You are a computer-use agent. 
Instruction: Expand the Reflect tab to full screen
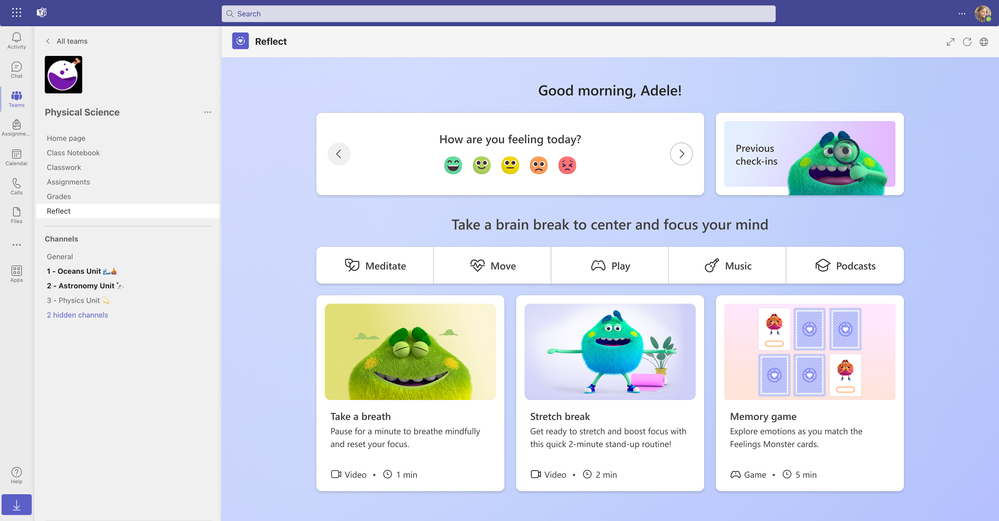(x=950, y=42)
